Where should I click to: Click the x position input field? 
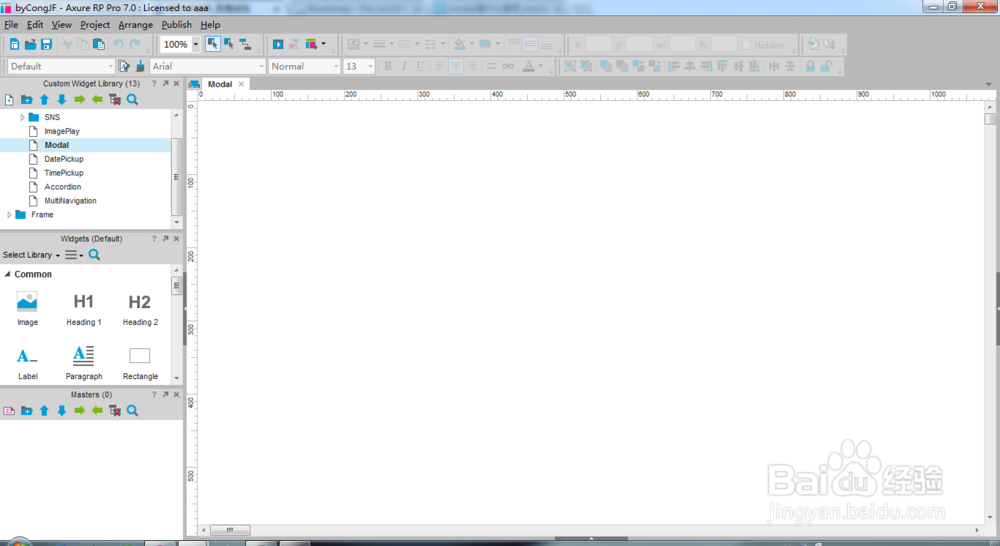pyautogui.click(x=598, y=45)
